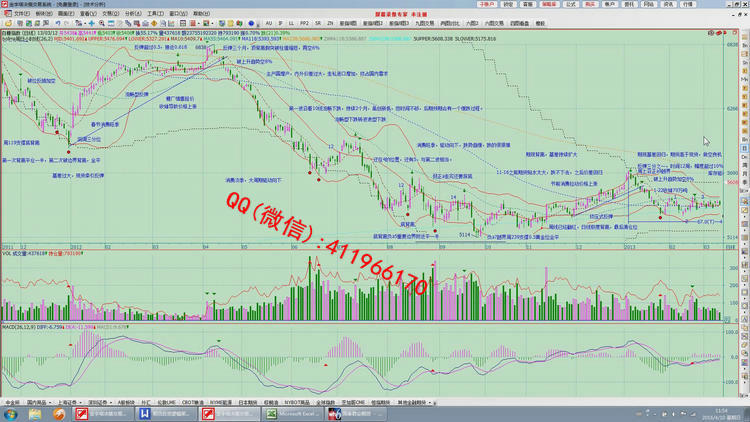Switch to the Word document taskbar window
The width and height of the screenshot is (750, 422).
click(x=165, y=414)
